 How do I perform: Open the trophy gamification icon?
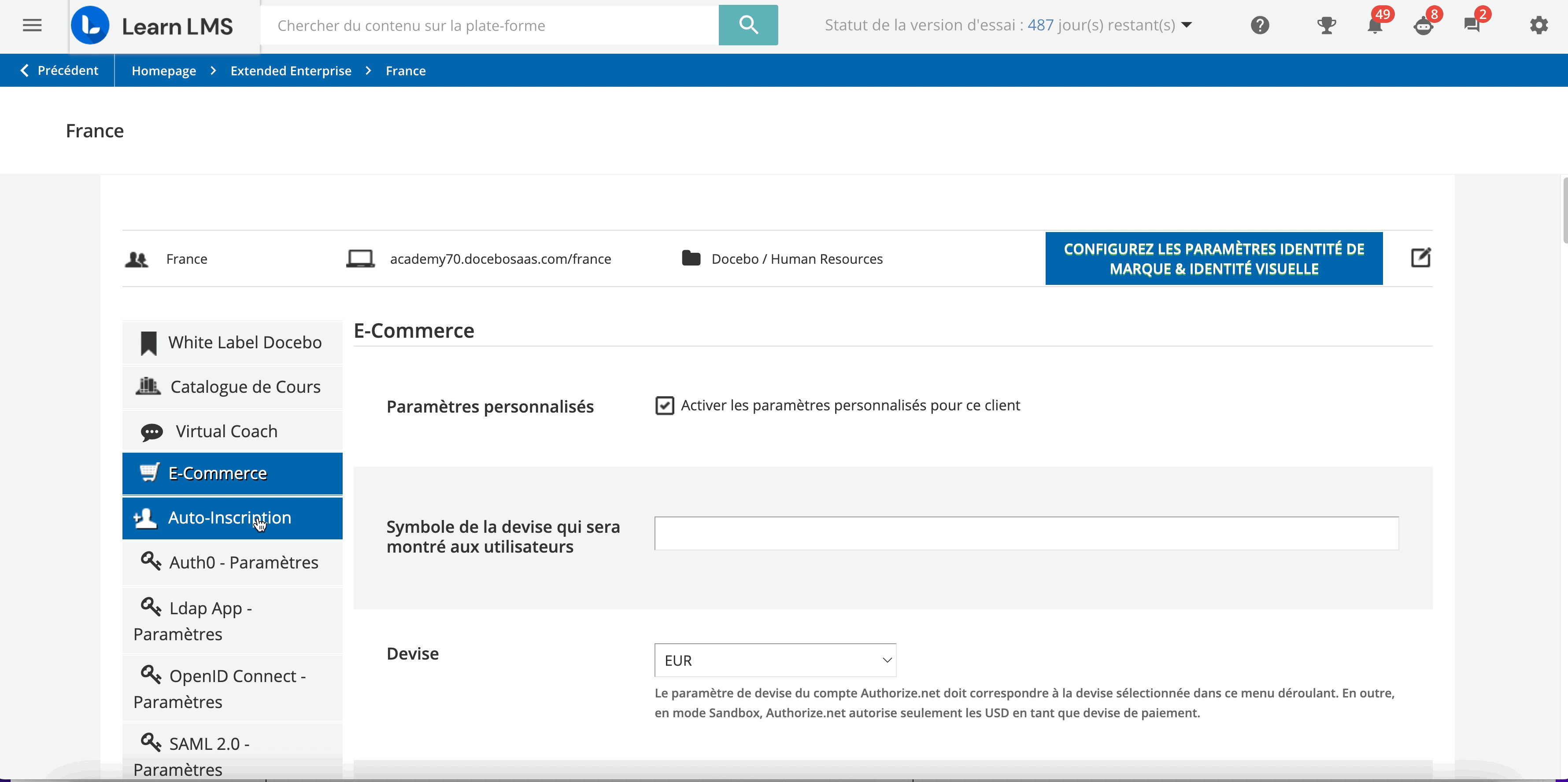coord(1326,26)
